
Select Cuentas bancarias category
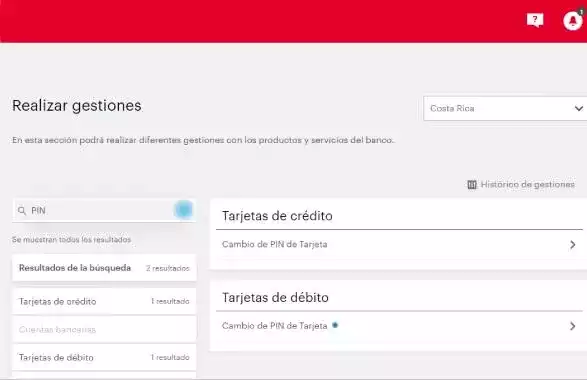click(104, 329)
